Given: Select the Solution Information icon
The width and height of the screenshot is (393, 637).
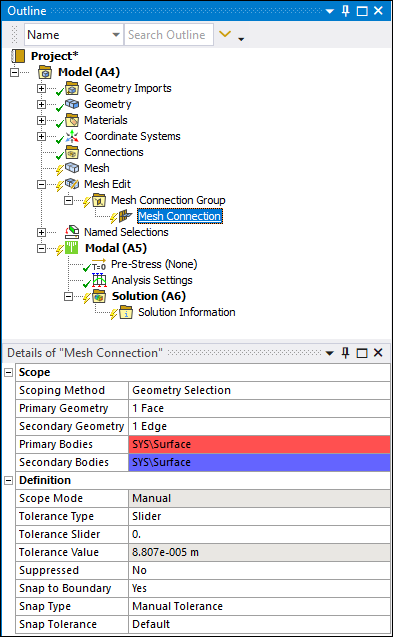Looking at the screenshot, I should coord(126,312).
